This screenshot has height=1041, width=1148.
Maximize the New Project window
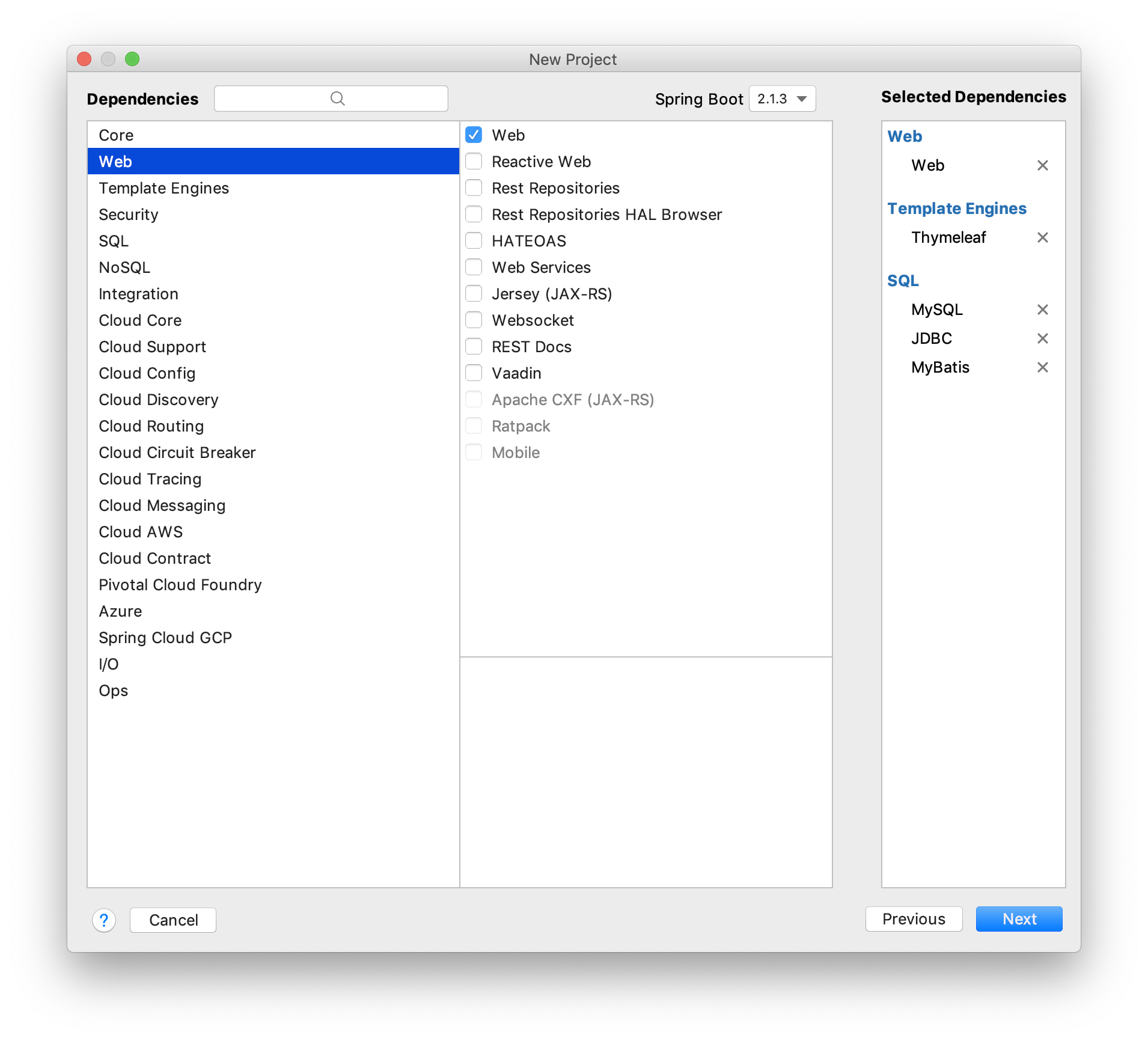[132, 59]
